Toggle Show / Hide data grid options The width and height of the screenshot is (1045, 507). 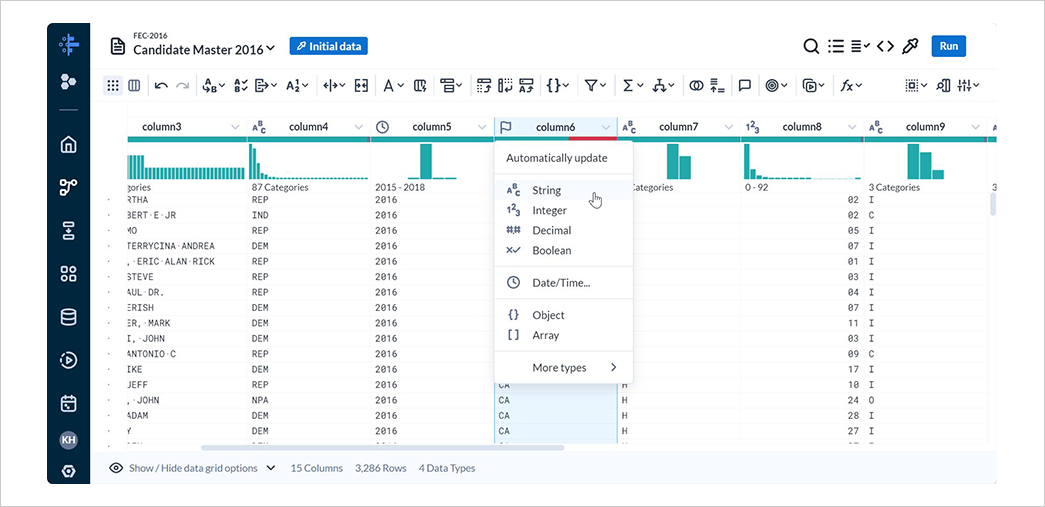coord(193,468)
